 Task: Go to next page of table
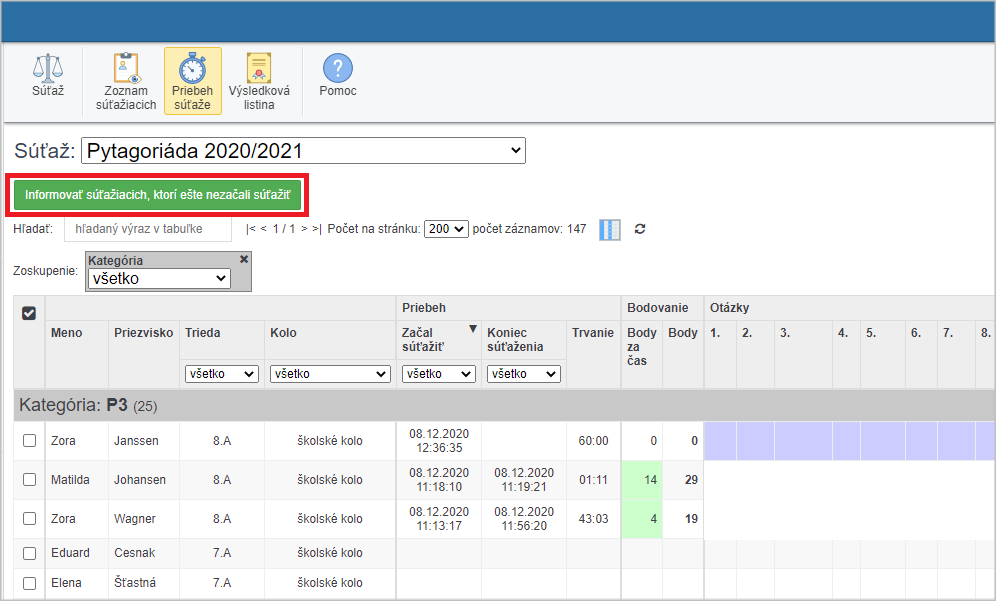304,229
